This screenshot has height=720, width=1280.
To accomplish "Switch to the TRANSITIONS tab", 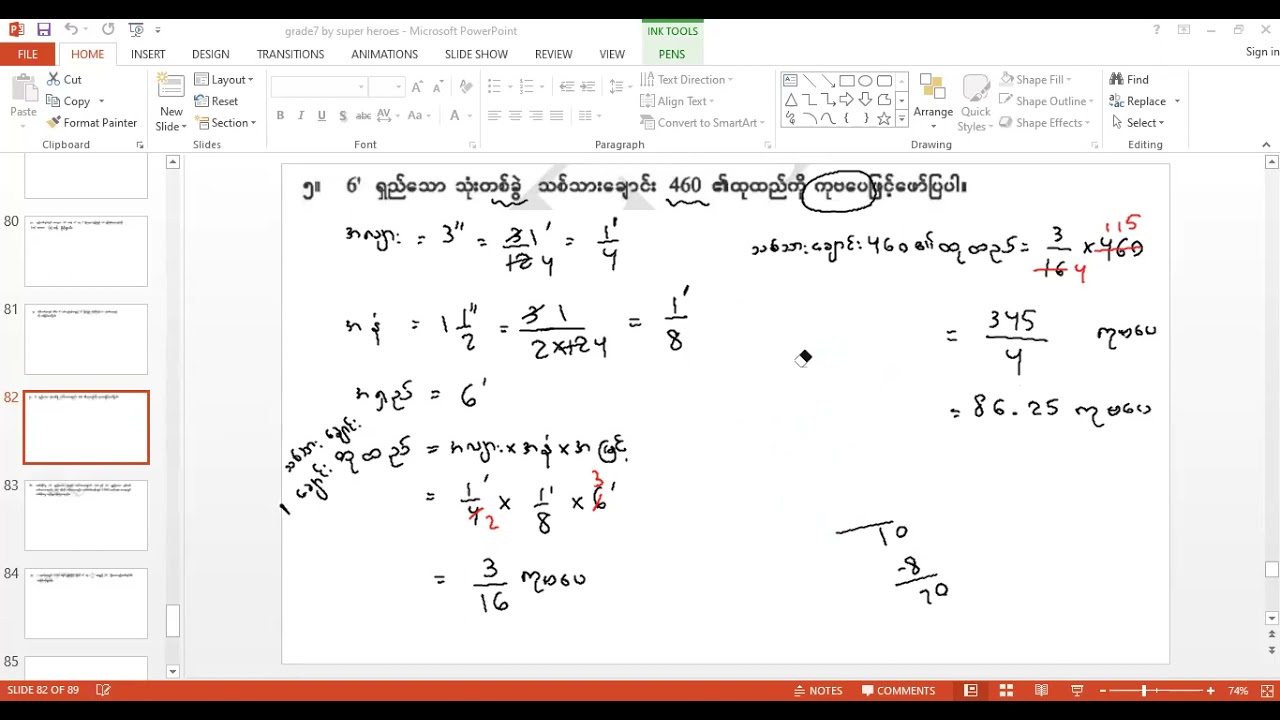I will [290, 54].
